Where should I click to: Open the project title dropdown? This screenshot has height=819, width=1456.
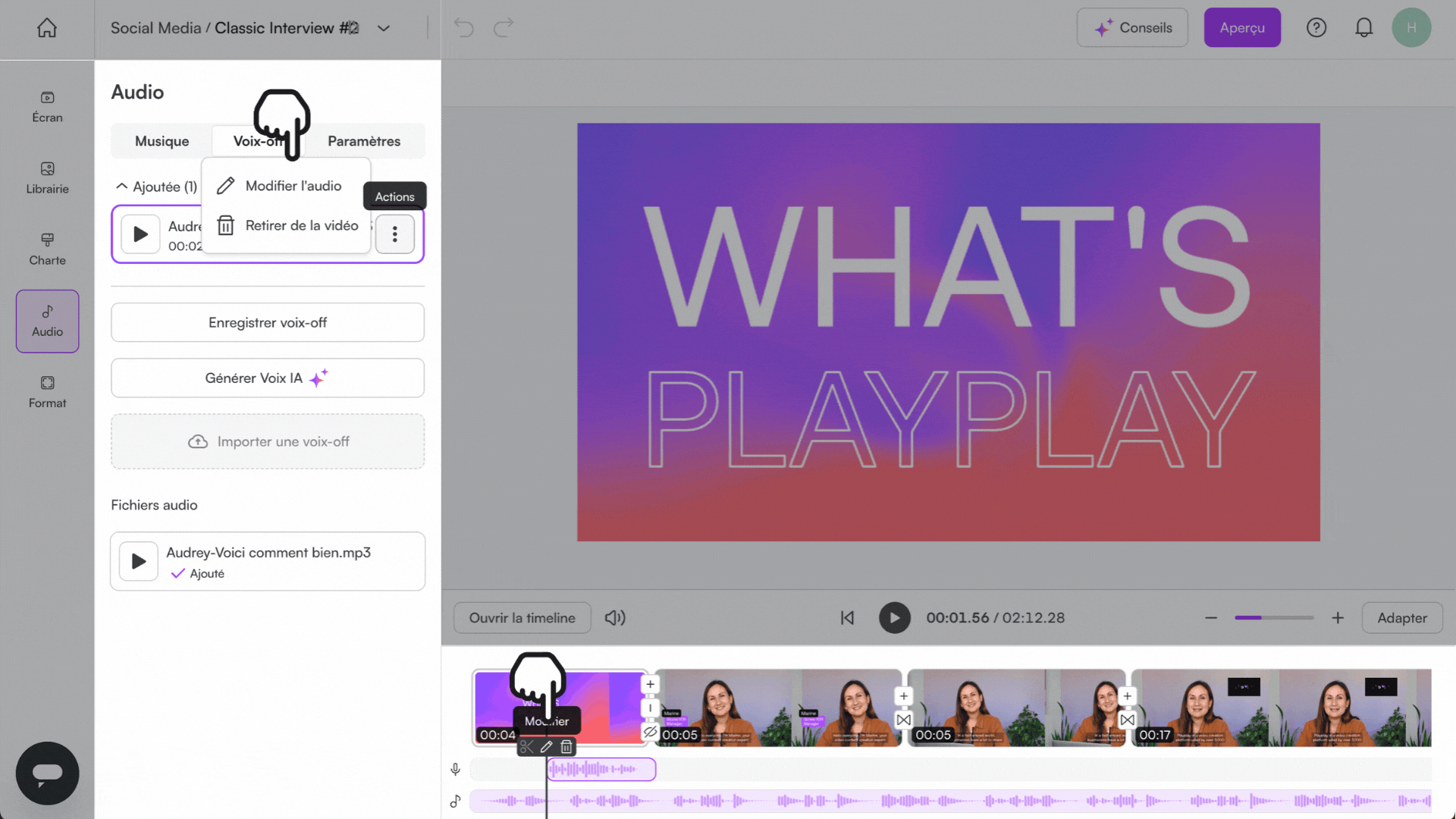pyautogui.click(x=383, y=27)
